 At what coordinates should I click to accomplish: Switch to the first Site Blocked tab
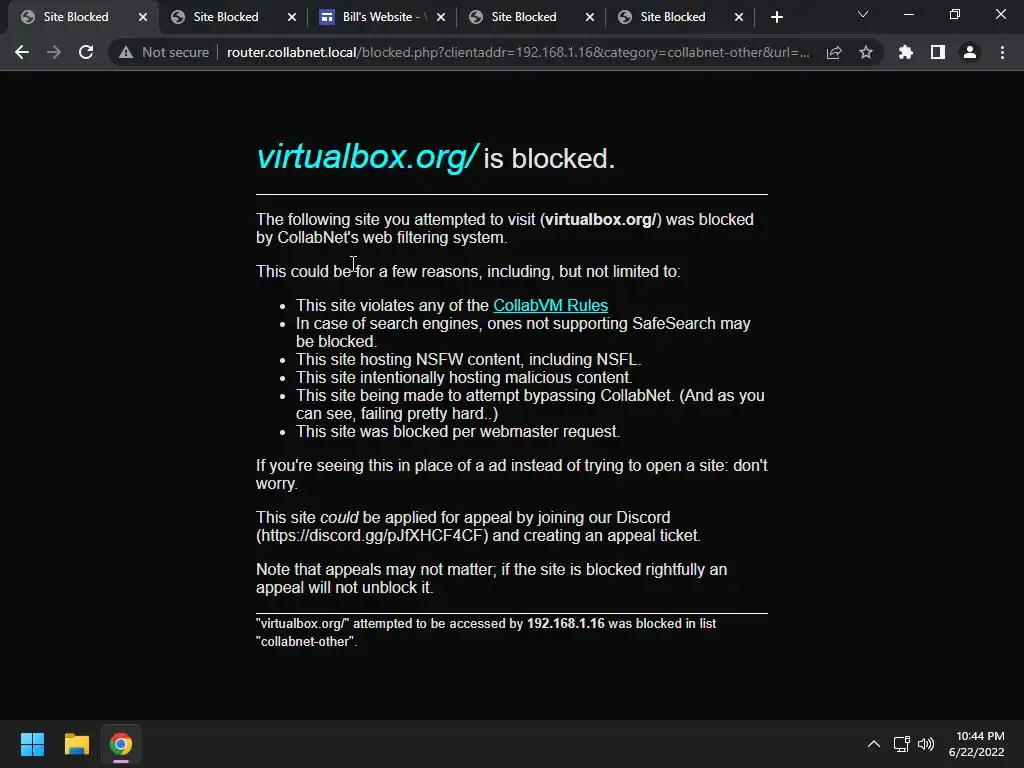click(x=76, y=17)
